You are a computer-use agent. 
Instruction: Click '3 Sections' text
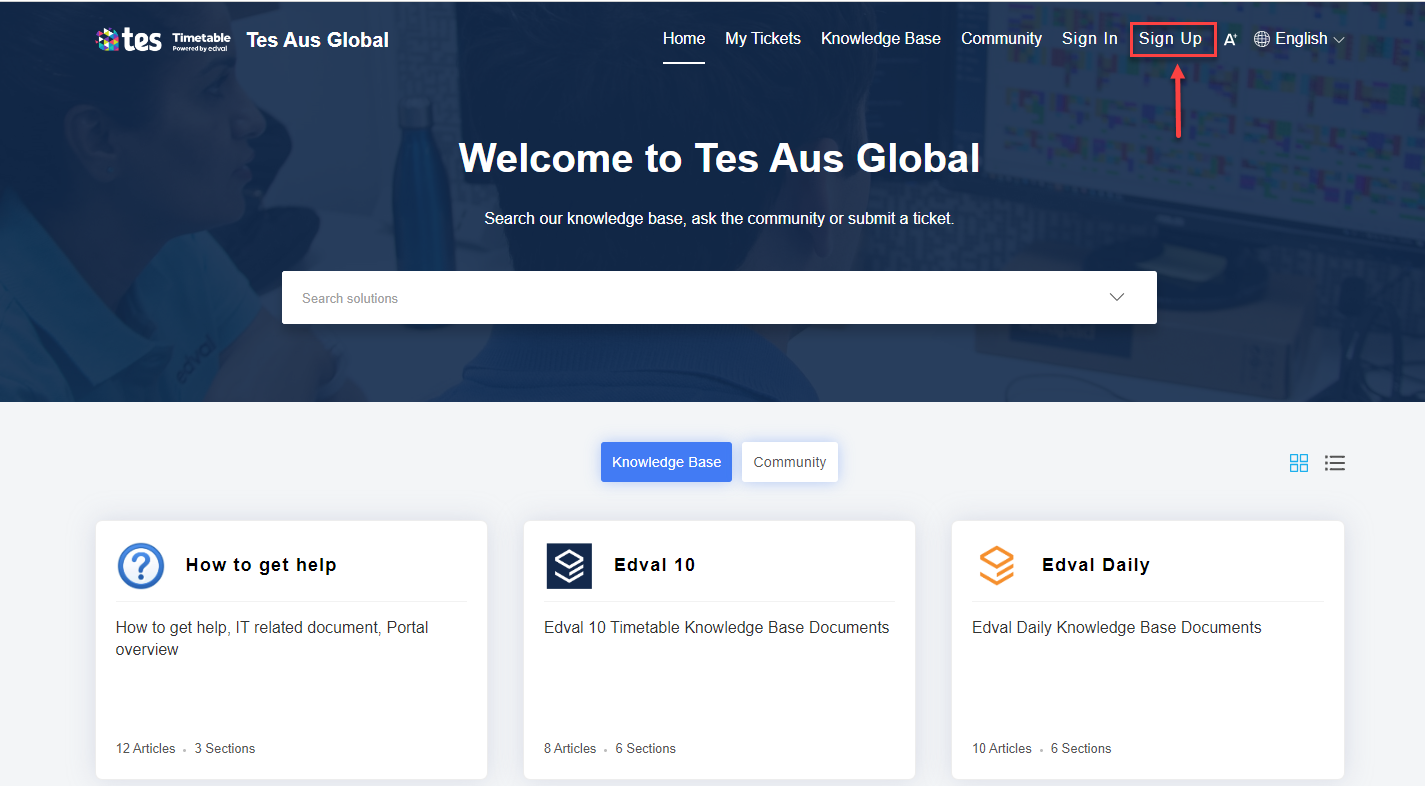tap(225, 748)
